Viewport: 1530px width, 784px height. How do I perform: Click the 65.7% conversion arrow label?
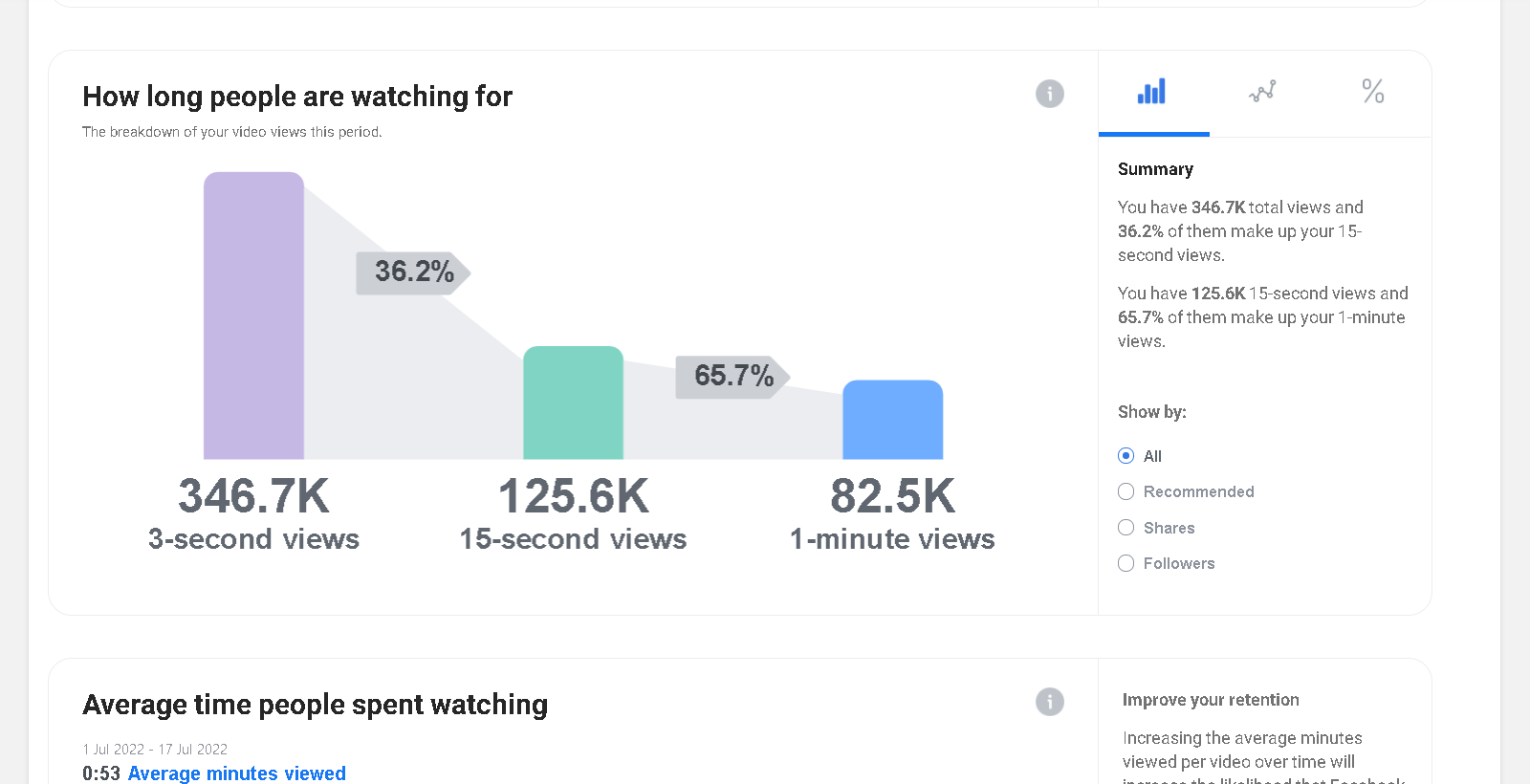[x=732, y=376]
